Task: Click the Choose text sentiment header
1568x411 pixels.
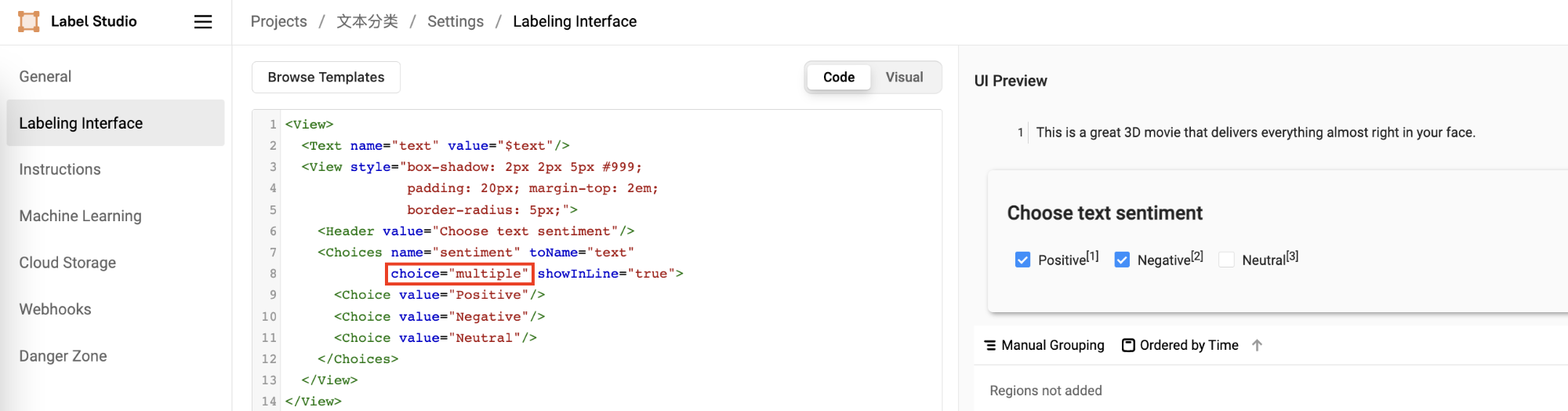Action: (1105, 213)
